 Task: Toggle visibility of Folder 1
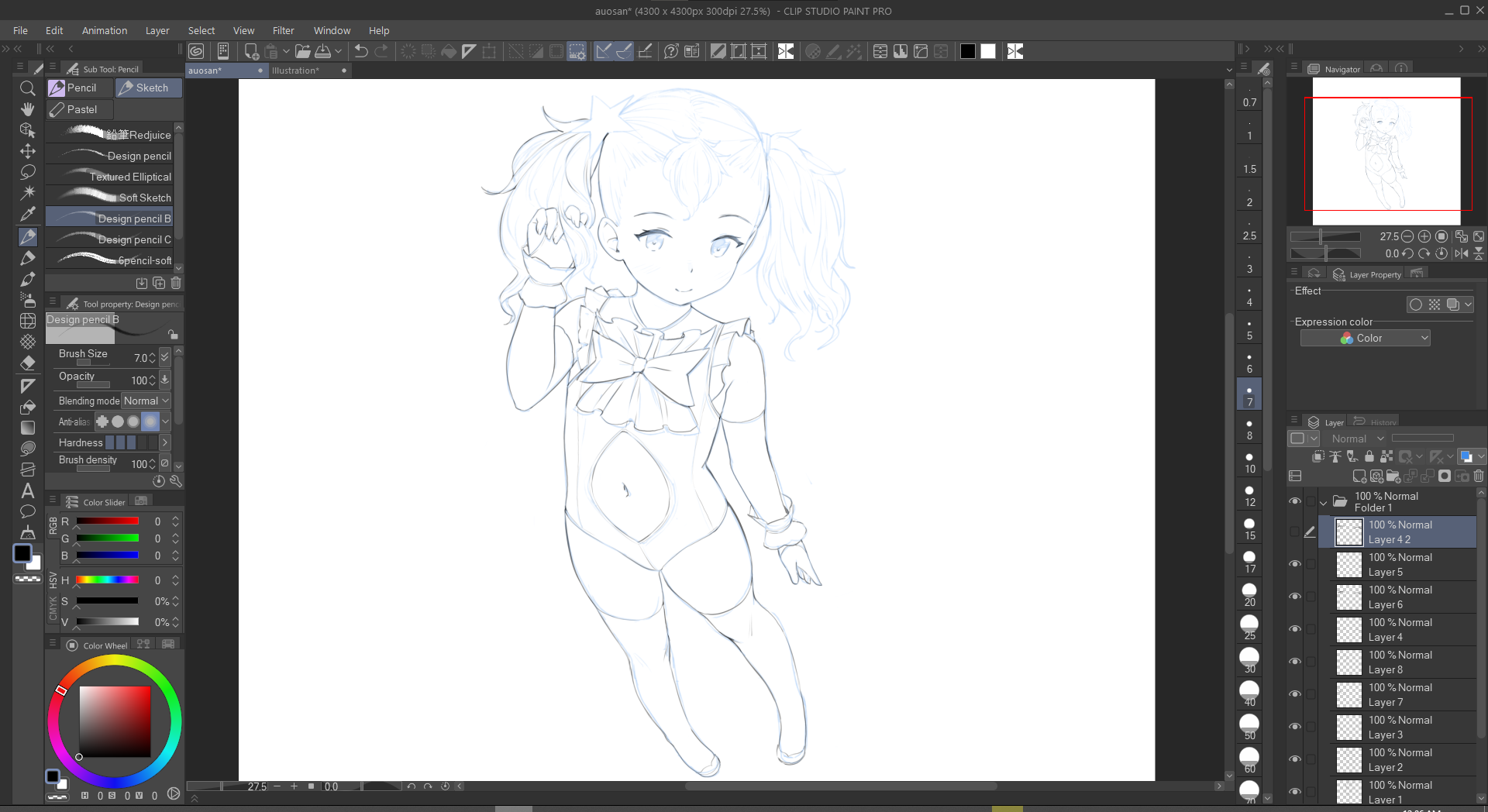pyautogui.click(x=1294, y=501)
